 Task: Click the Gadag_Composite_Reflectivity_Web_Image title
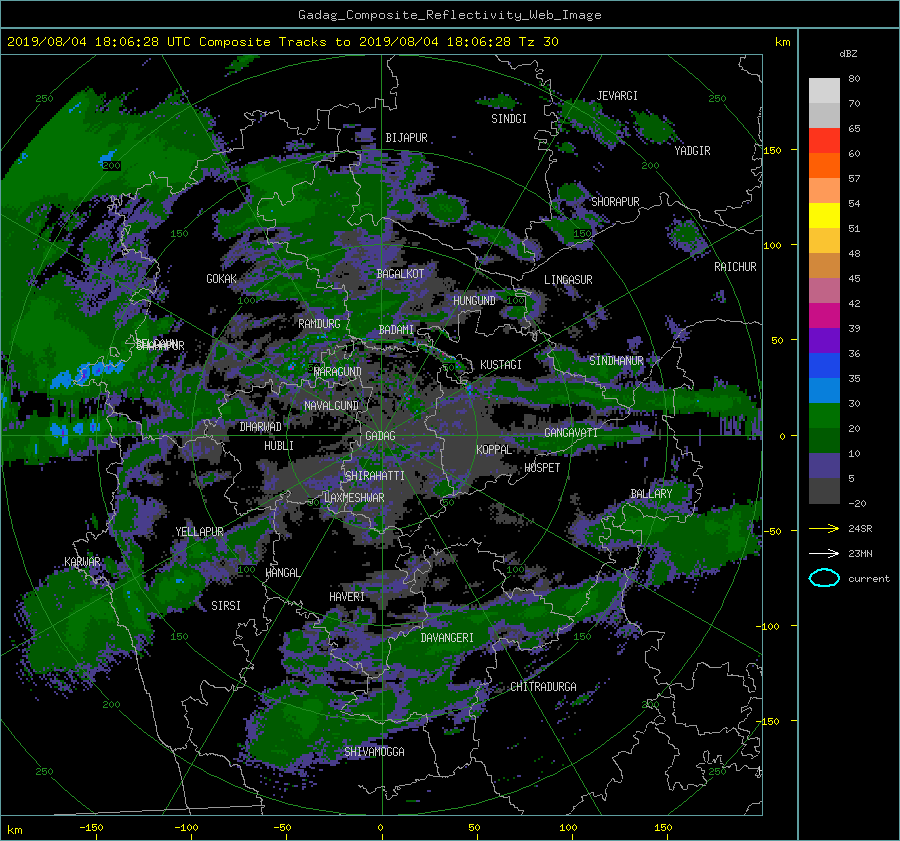point(449,14)
